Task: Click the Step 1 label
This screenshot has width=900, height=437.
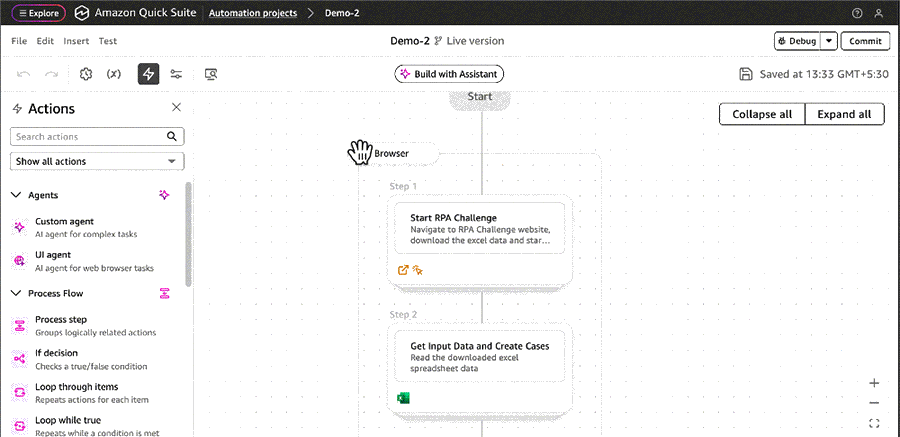Action: coord(403,186)
